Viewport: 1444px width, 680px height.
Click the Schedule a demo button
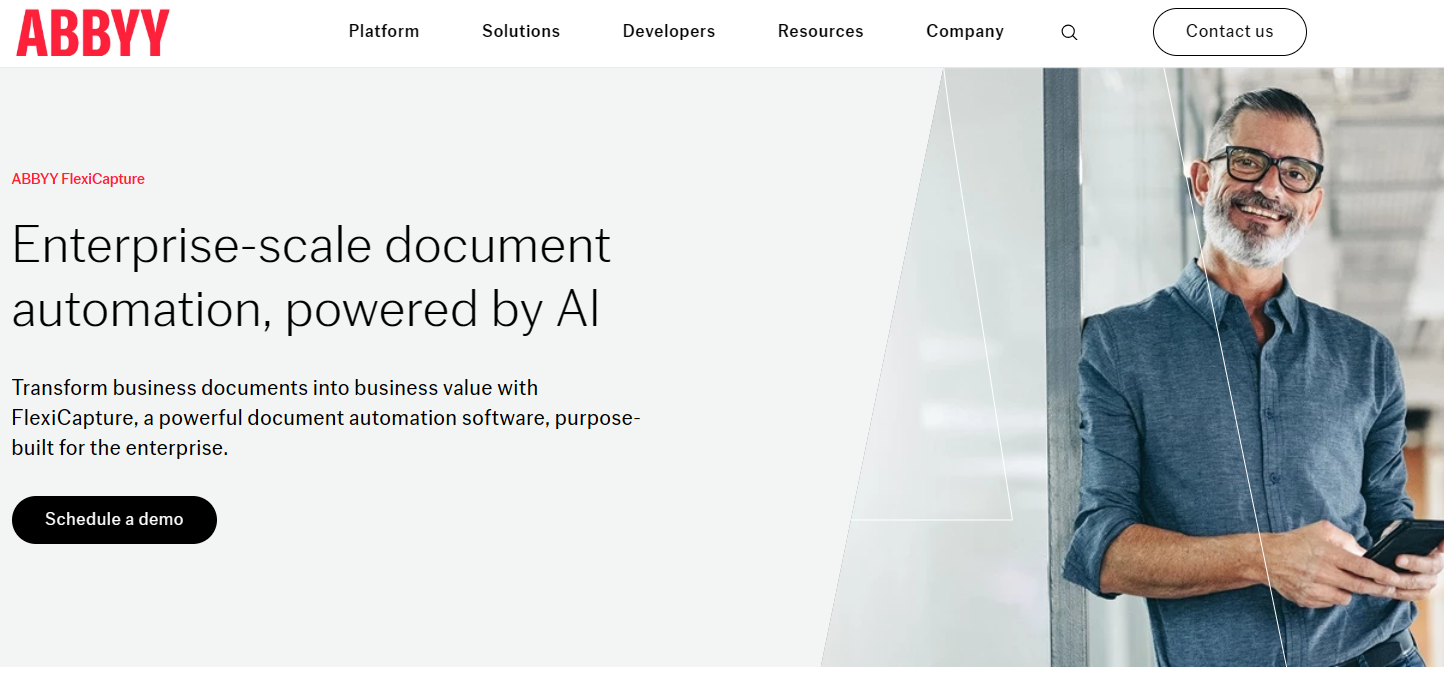114,520
